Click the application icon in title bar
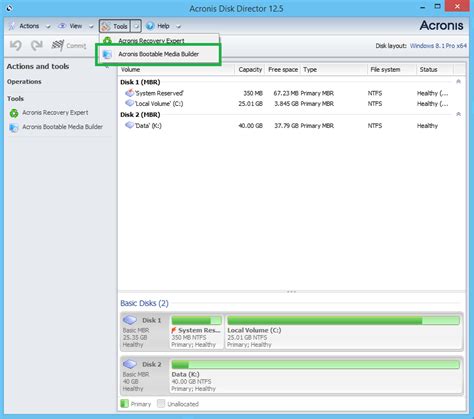474x419 pixels. pyautogui.click(x=9, y=8)
